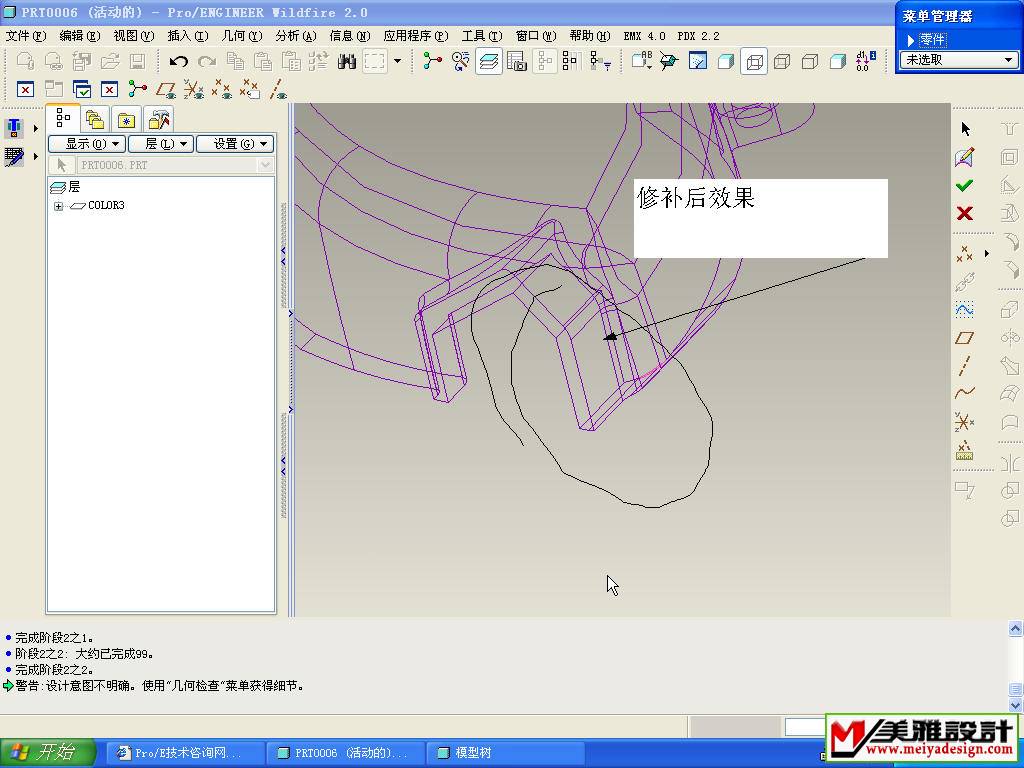This screenshot has height=768, width=1024.
Task: Open the 分析(A) menu
Action: [x=296, y=36]
